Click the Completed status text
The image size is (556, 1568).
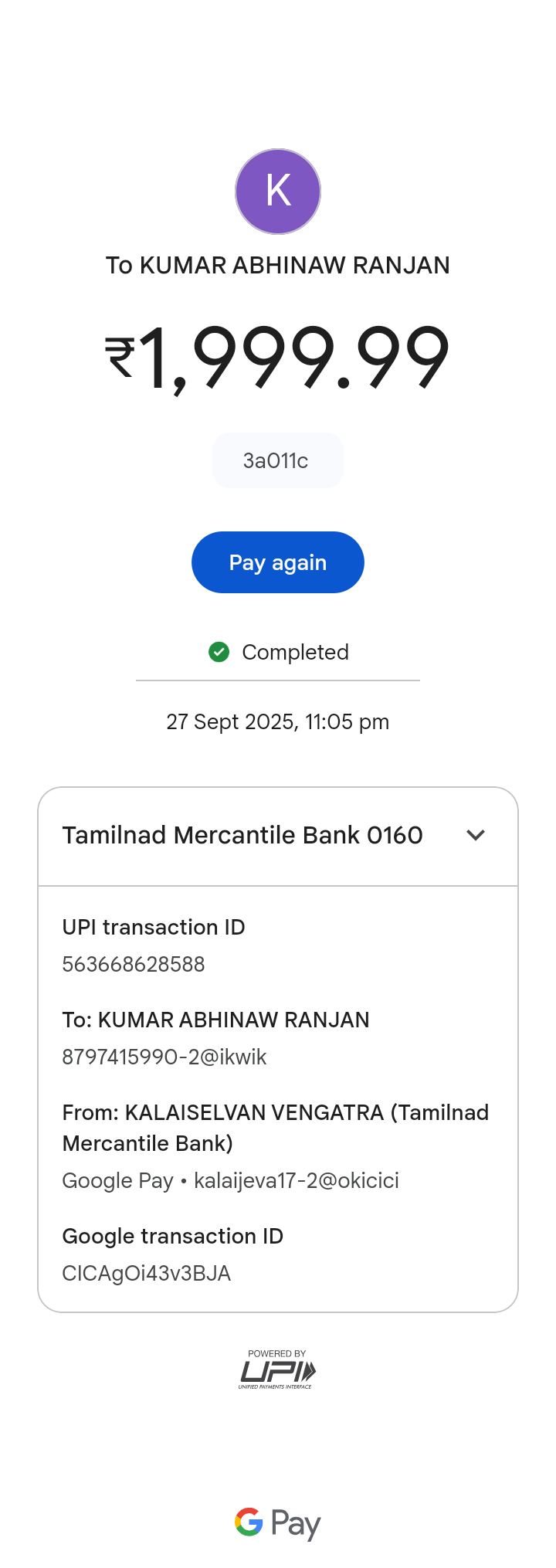pyautogui.click(x=295, y=653)
